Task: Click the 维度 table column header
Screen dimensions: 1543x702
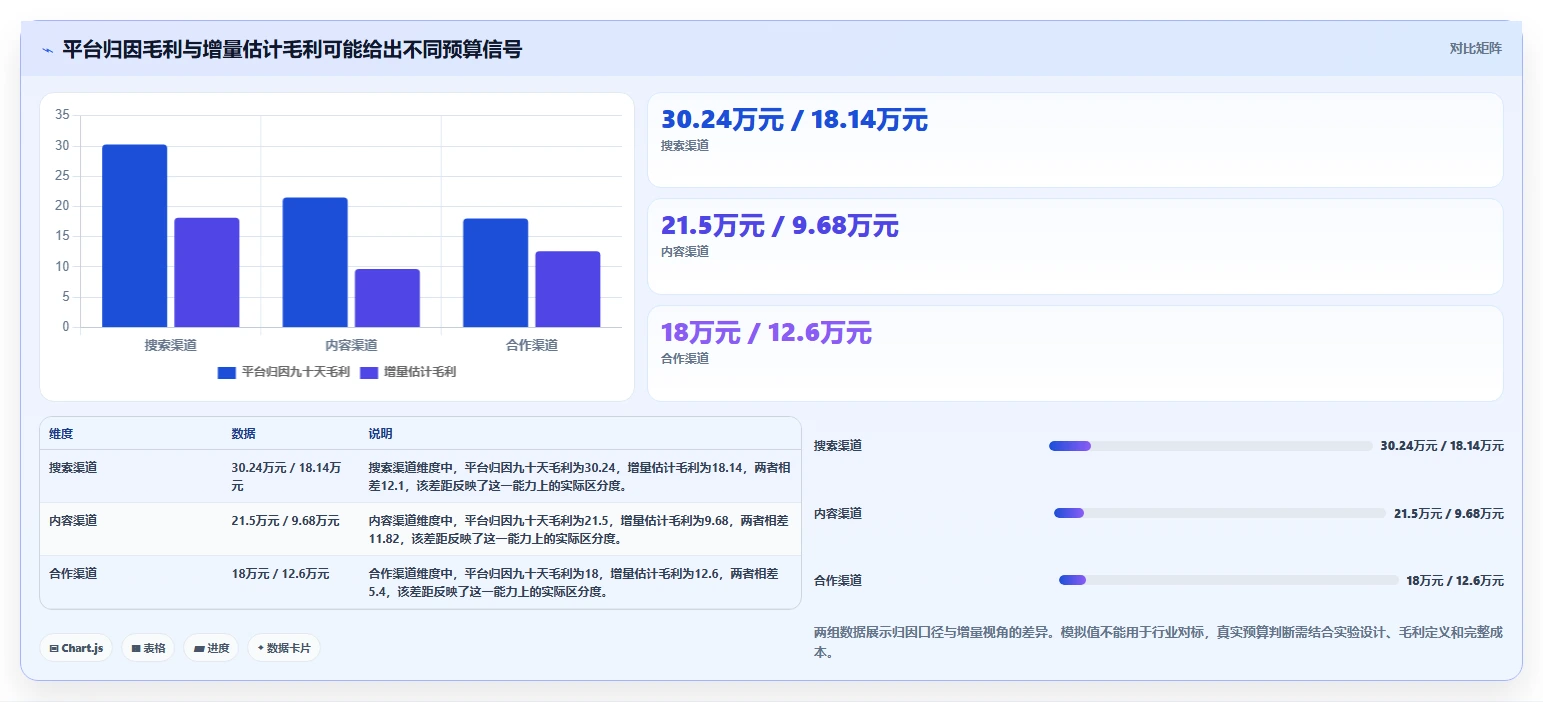Action: (x=61, y=434)
